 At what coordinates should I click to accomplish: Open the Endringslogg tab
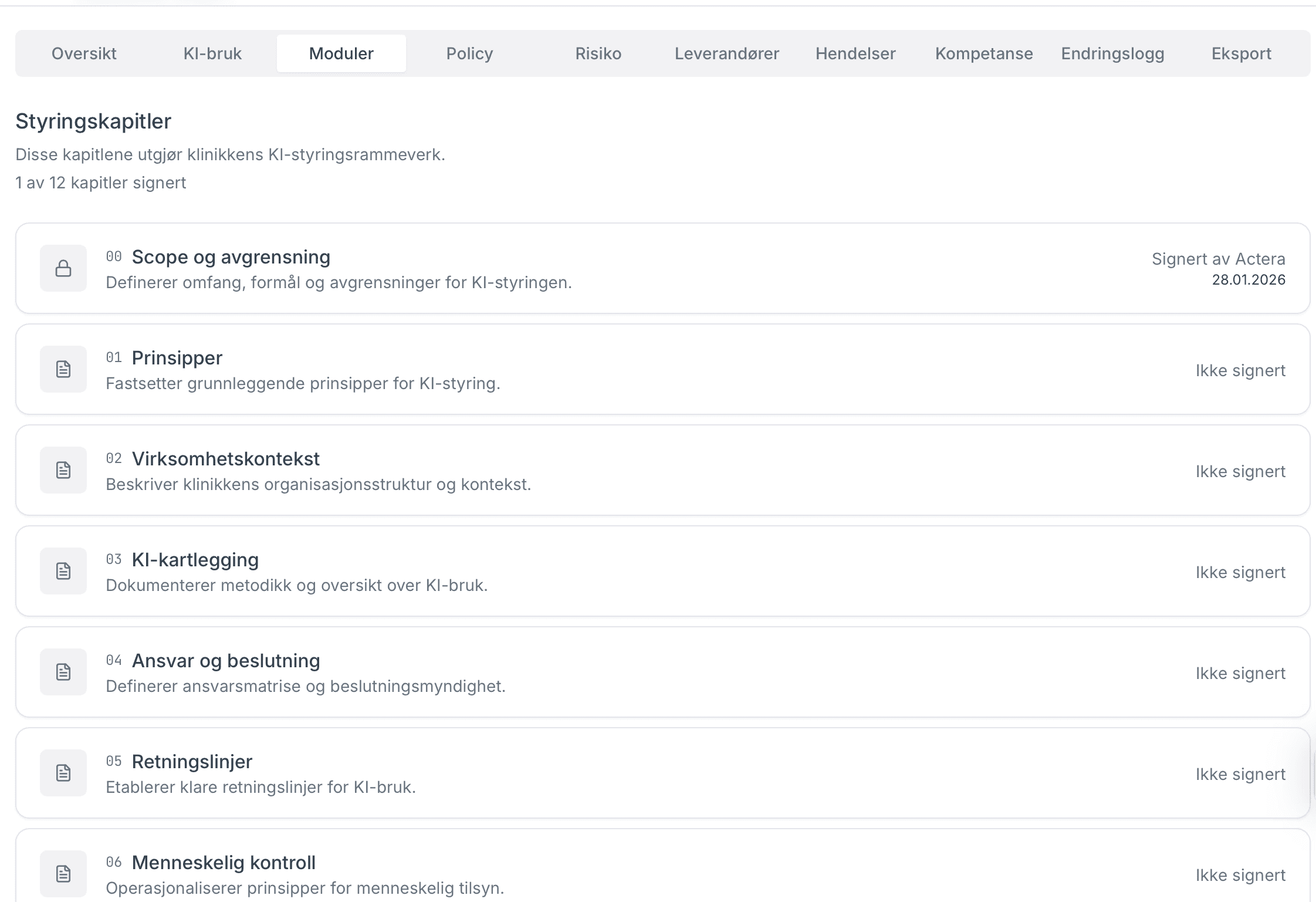pyautogui.click(x=1112, y=53)
